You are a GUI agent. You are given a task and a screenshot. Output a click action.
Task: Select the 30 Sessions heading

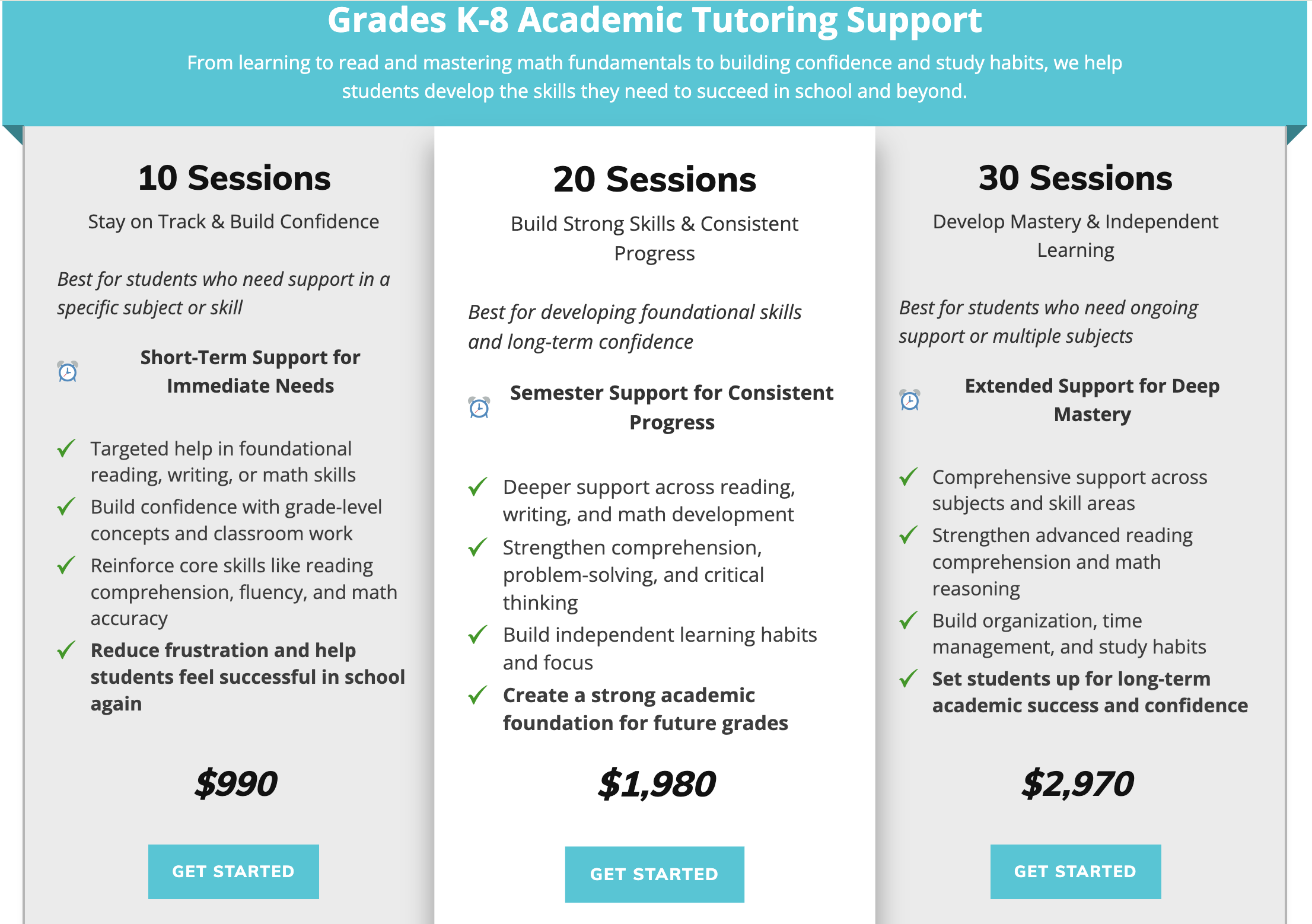click(1075, 178)
